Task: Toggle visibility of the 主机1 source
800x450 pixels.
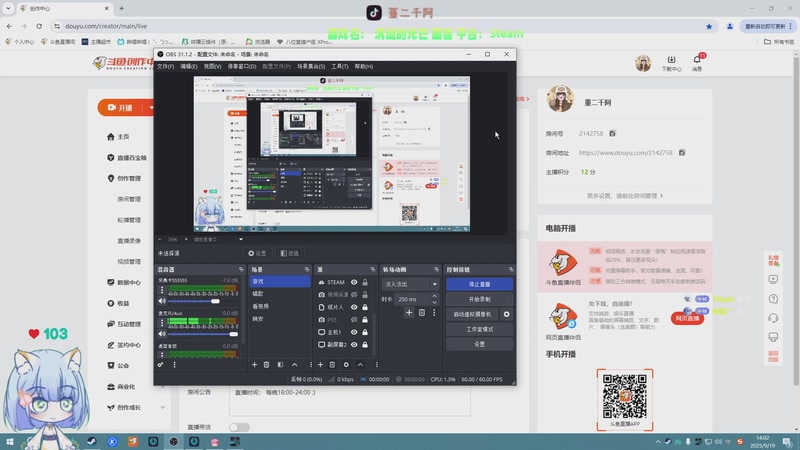Action: pyautogui.click(x=354, y=332)
